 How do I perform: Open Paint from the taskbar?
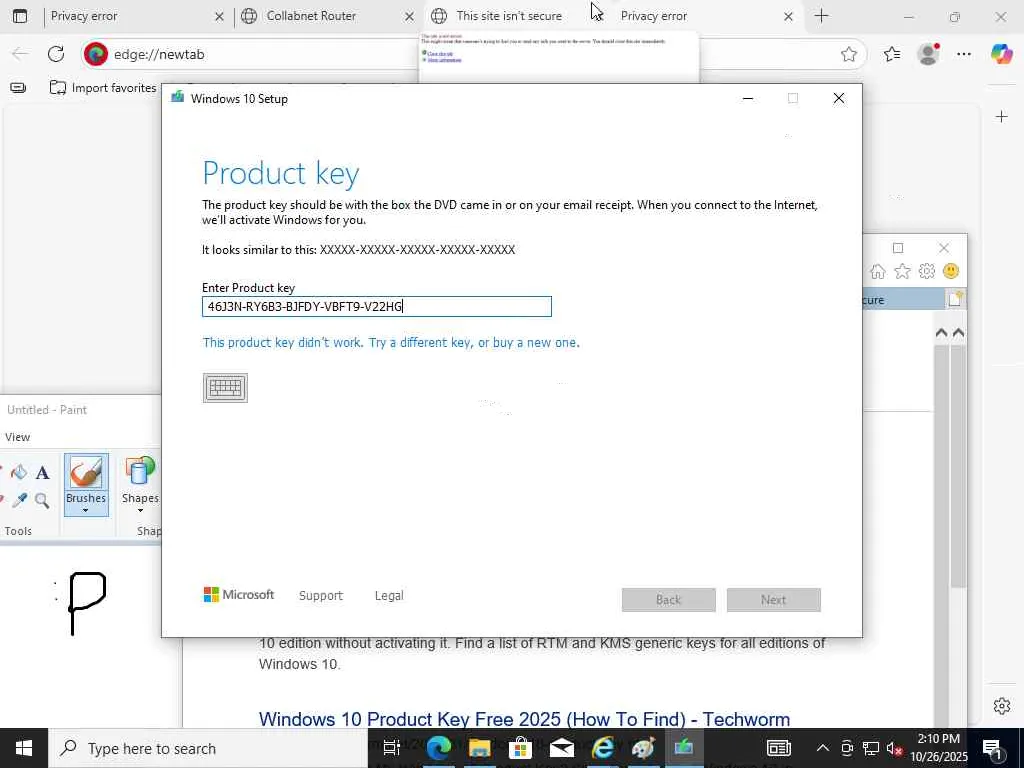643,748
